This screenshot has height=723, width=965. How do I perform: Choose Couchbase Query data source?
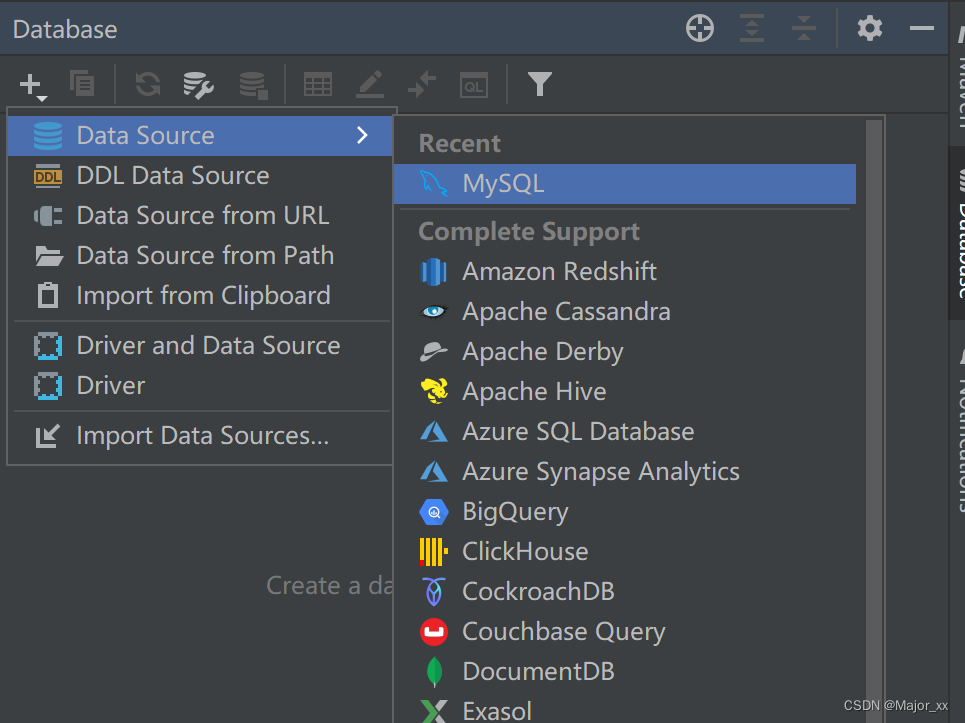625,631
